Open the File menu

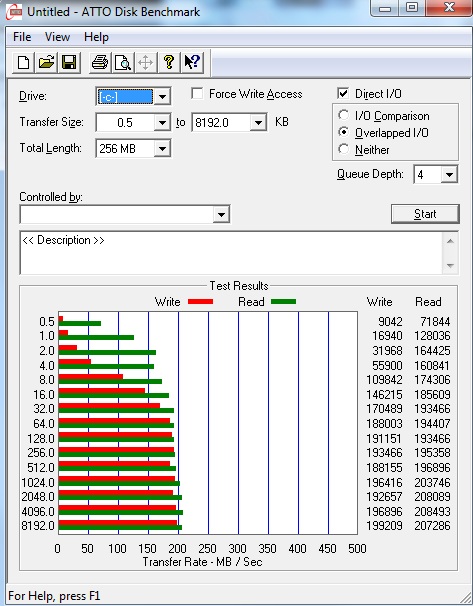pyautogui.click(x=22, y=37)
